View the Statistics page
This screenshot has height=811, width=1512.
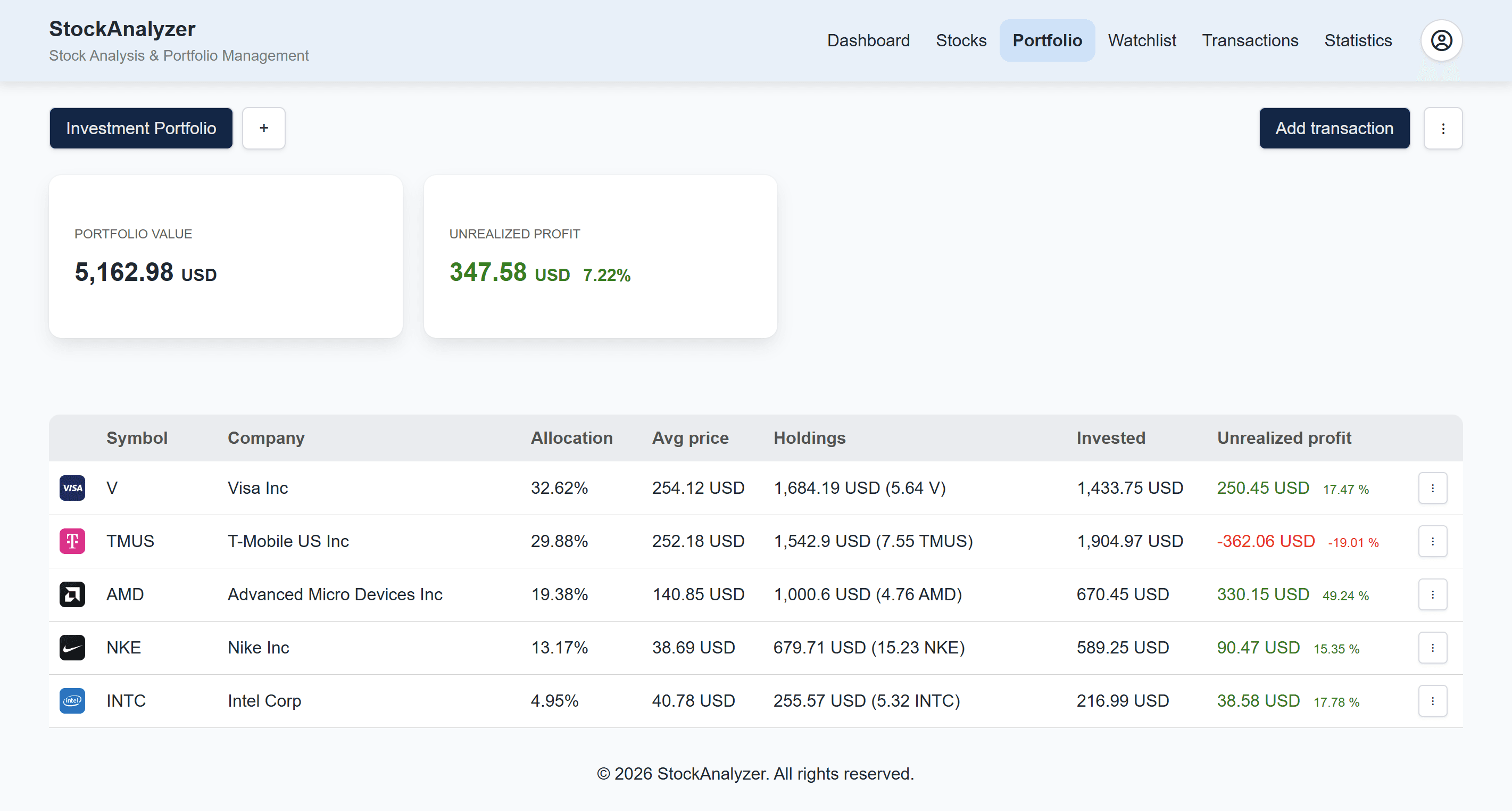[1358, 40]
